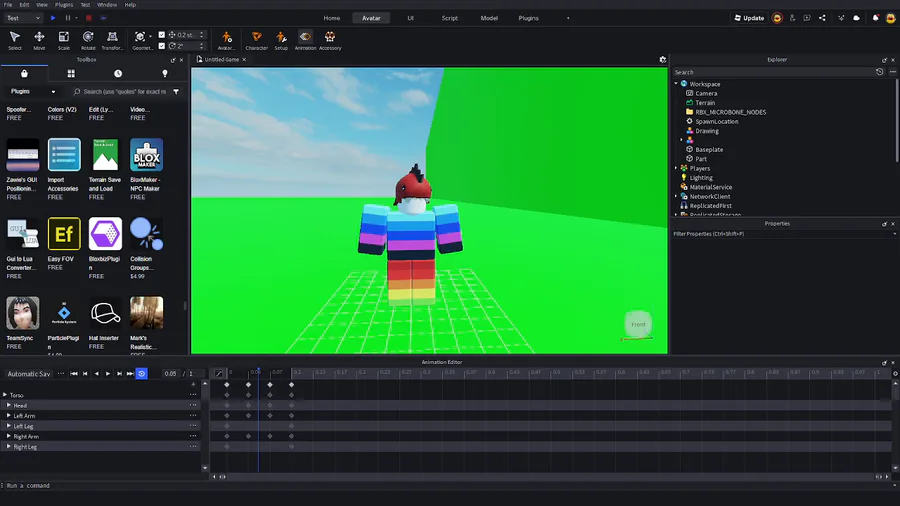Open the Accessory tool
This screenshot has width=900, height=506.
click(x=330, y=40)
